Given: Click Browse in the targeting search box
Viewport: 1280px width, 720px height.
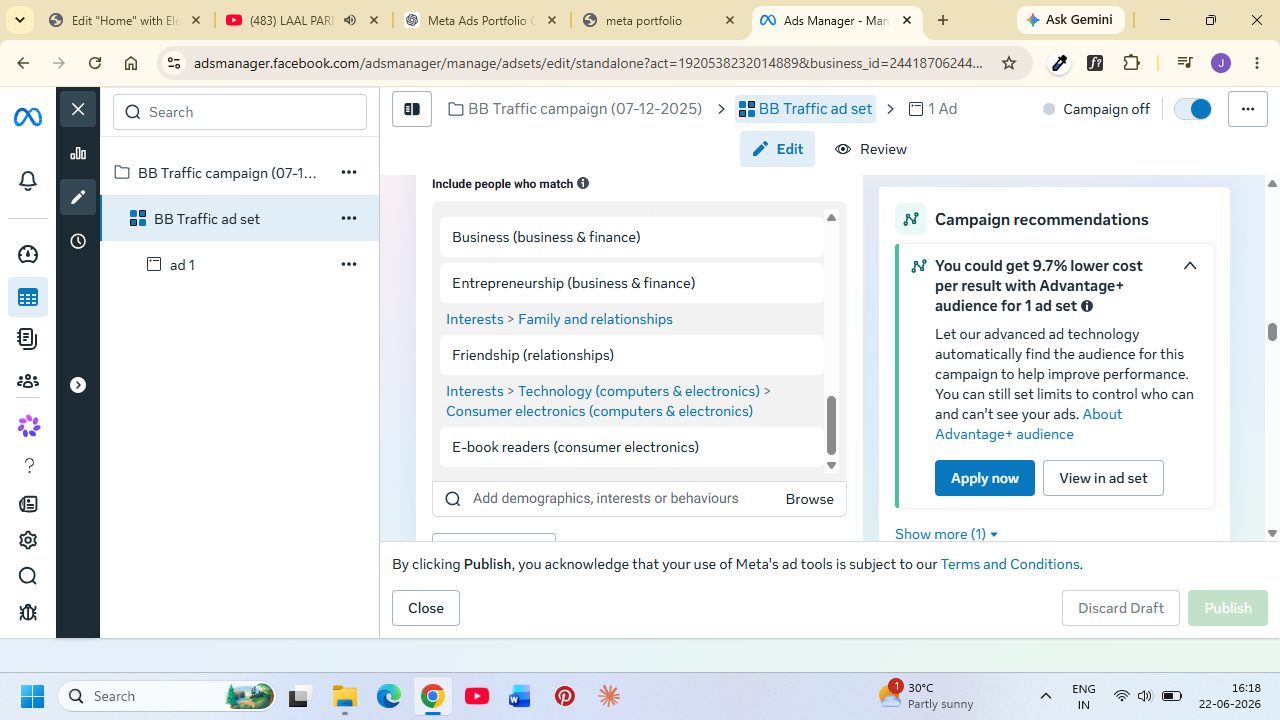Looking at the screenshot, I should tap(810, 499).
